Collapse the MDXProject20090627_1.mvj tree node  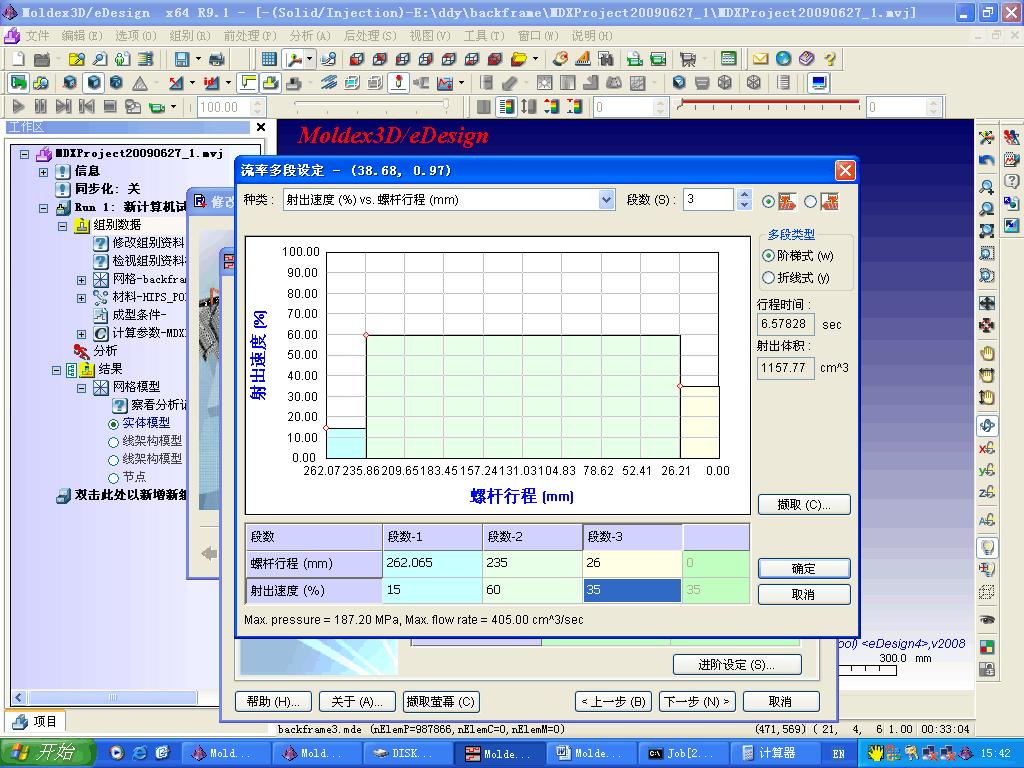tap(25, 154)
